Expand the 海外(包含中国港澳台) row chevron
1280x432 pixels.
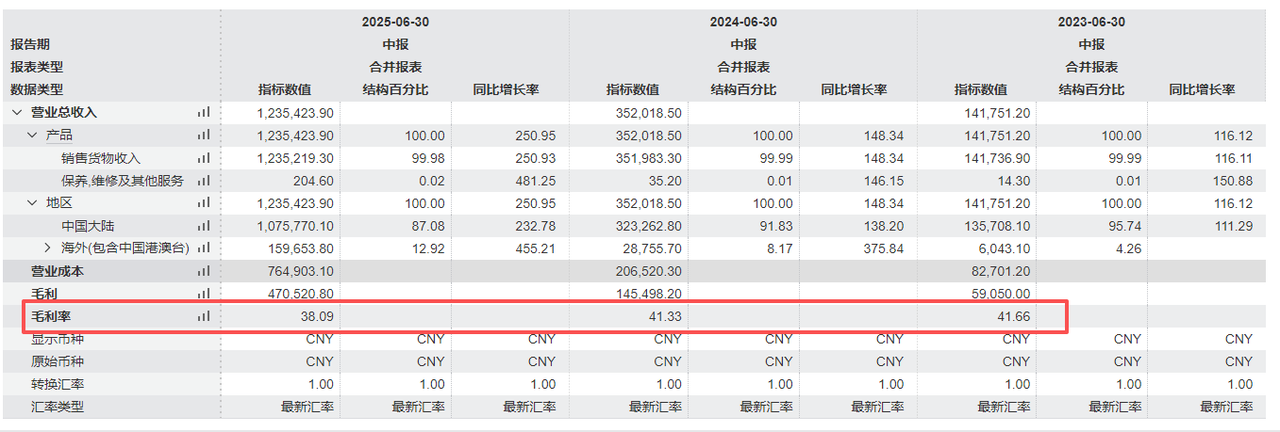pos(48,248)
